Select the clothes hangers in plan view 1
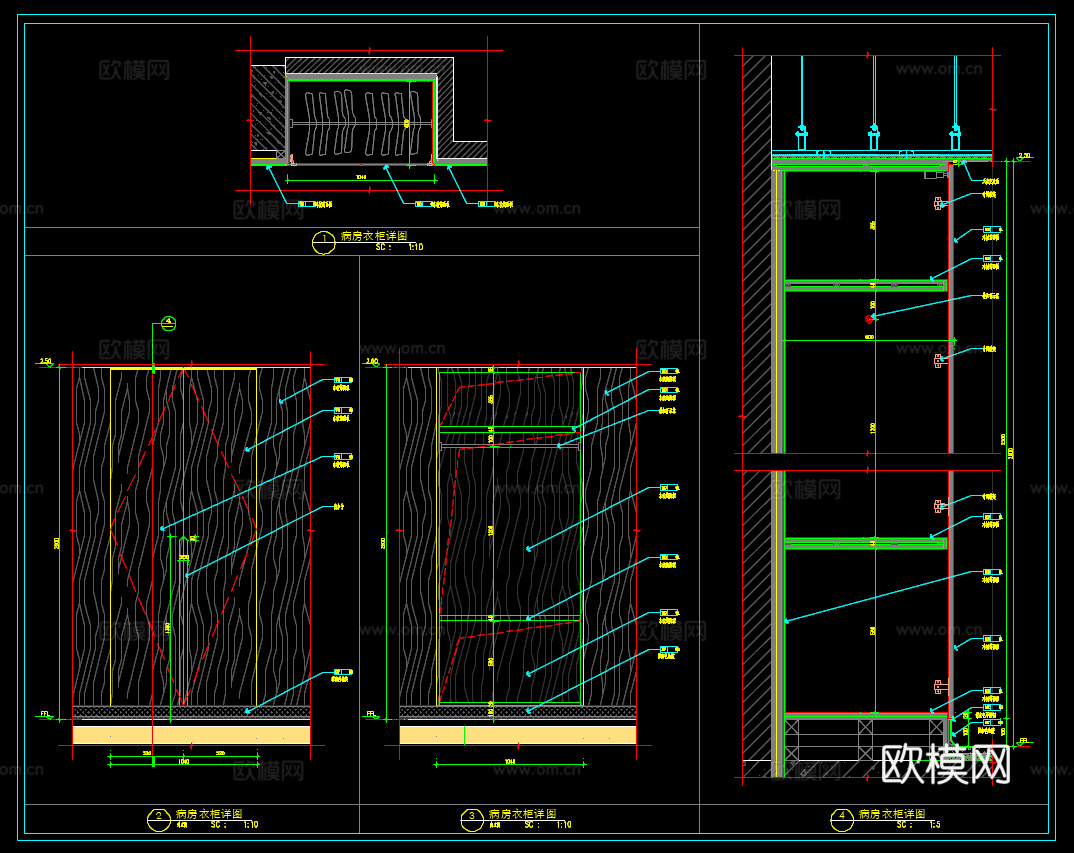This screenshot has width=1074, height=853. [x=361, y=123]
